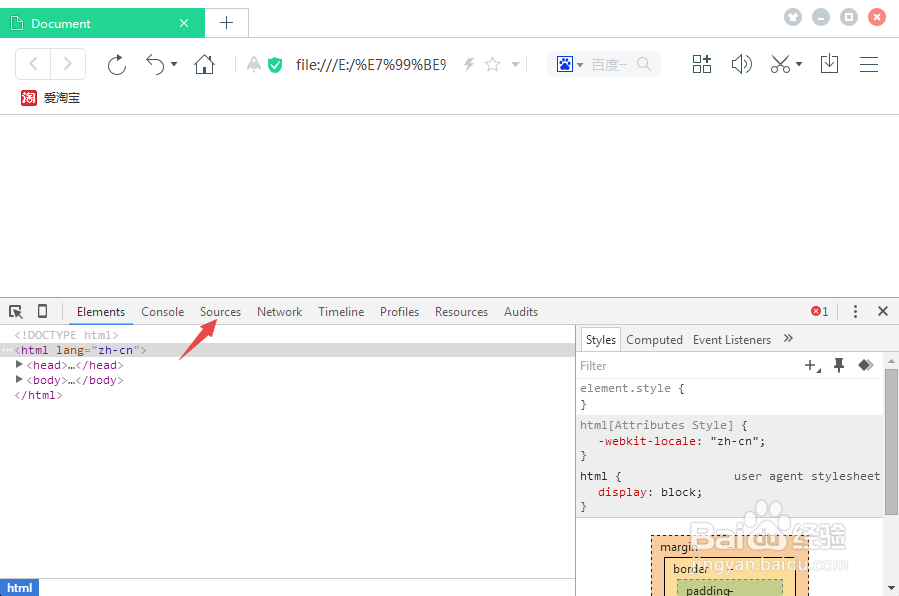Open the downloads icon
The height and width of the screenshot is (596, 899).
(x=829, y=64)
